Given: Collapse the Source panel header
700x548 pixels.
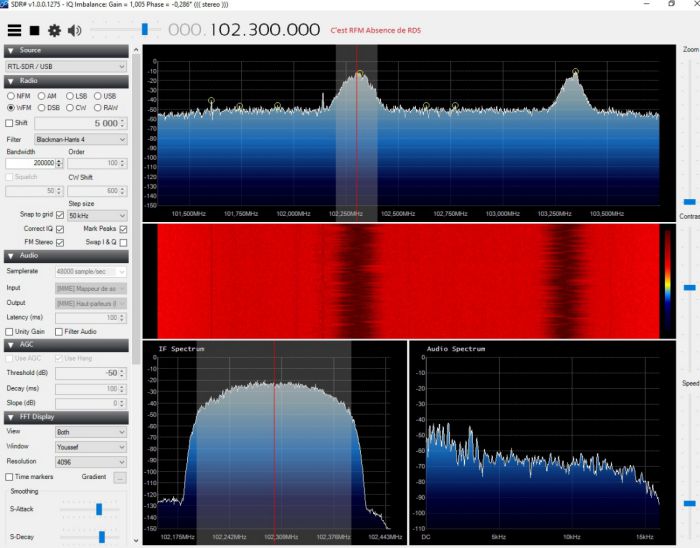Looking at the screenshot, I should pyautogui.click(x=66, y=50).
